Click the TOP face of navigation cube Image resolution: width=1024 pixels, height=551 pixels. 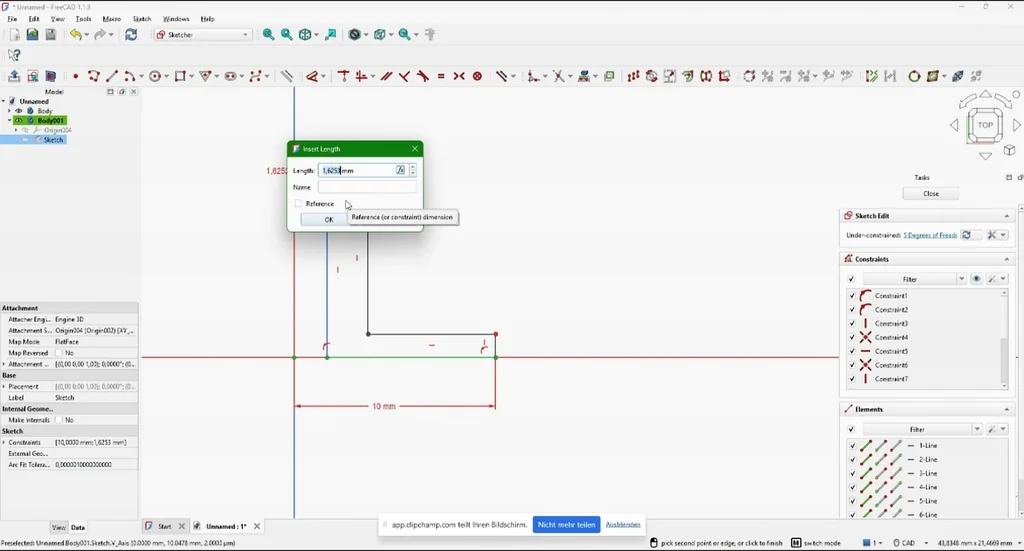985,125
